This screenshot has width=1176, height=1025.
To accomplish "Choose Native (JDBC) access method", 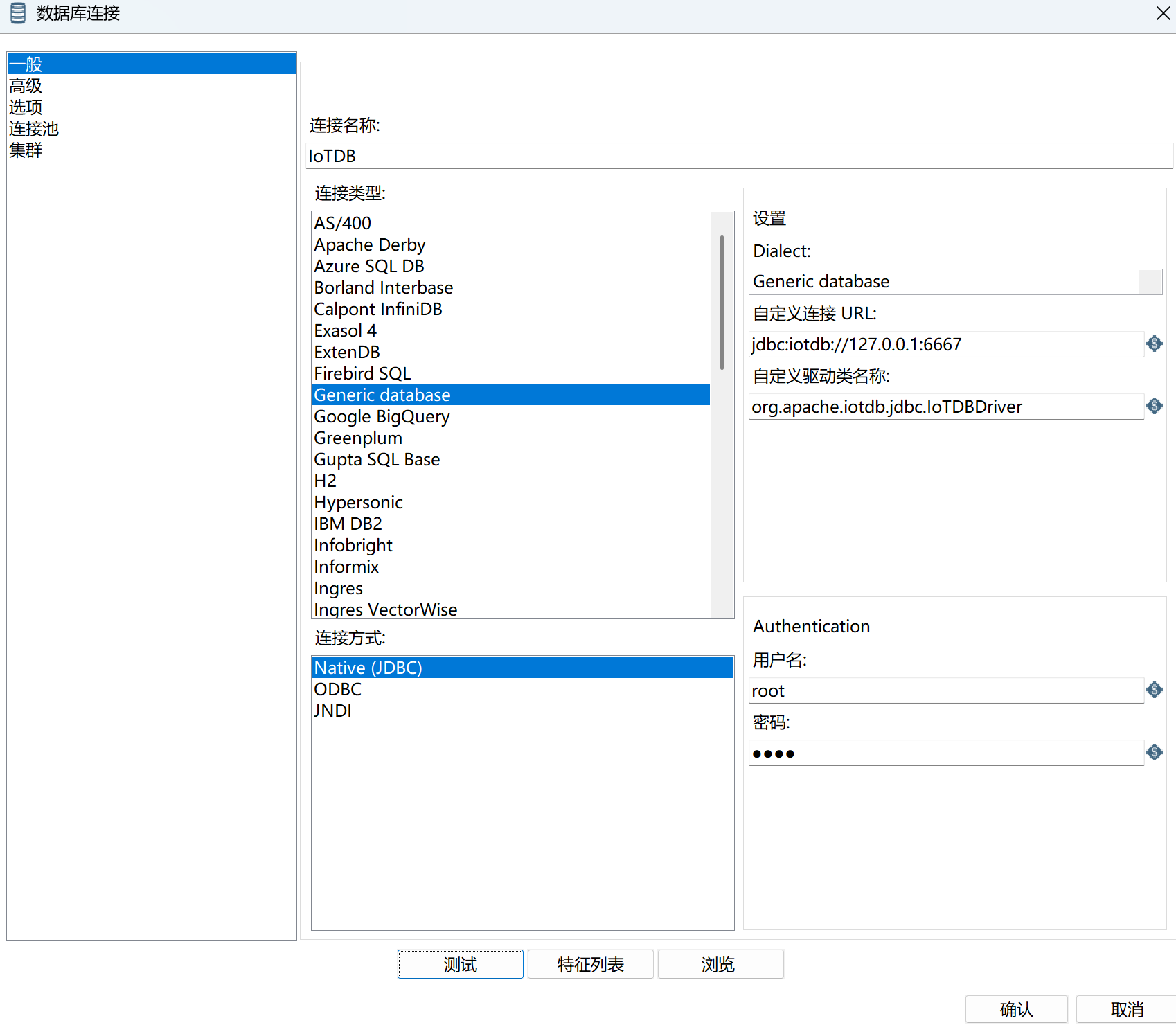I will 523,668.
